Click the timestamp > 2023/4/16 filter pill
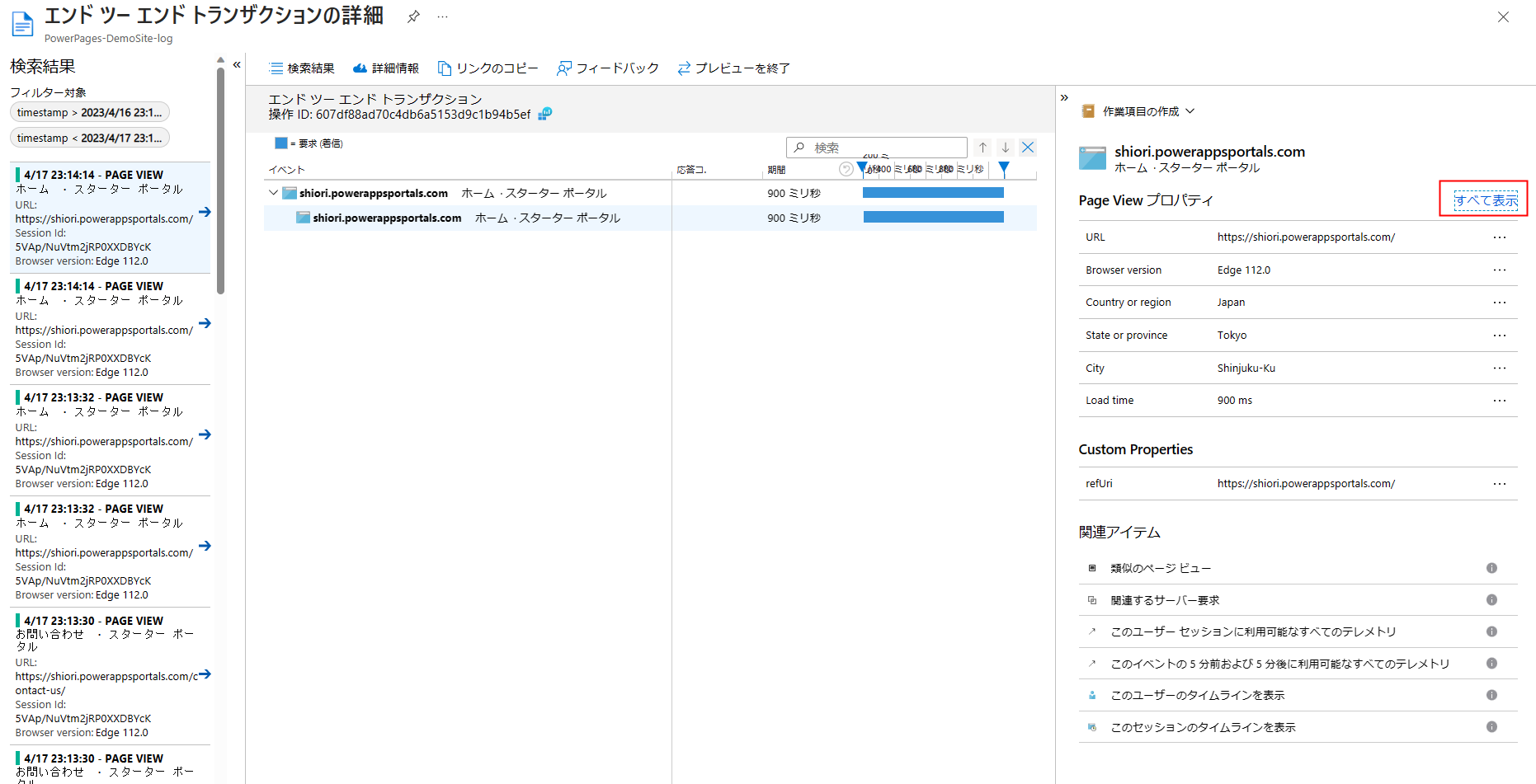Viewport: 1536px width, 784px height. click(x=90, y=112)
